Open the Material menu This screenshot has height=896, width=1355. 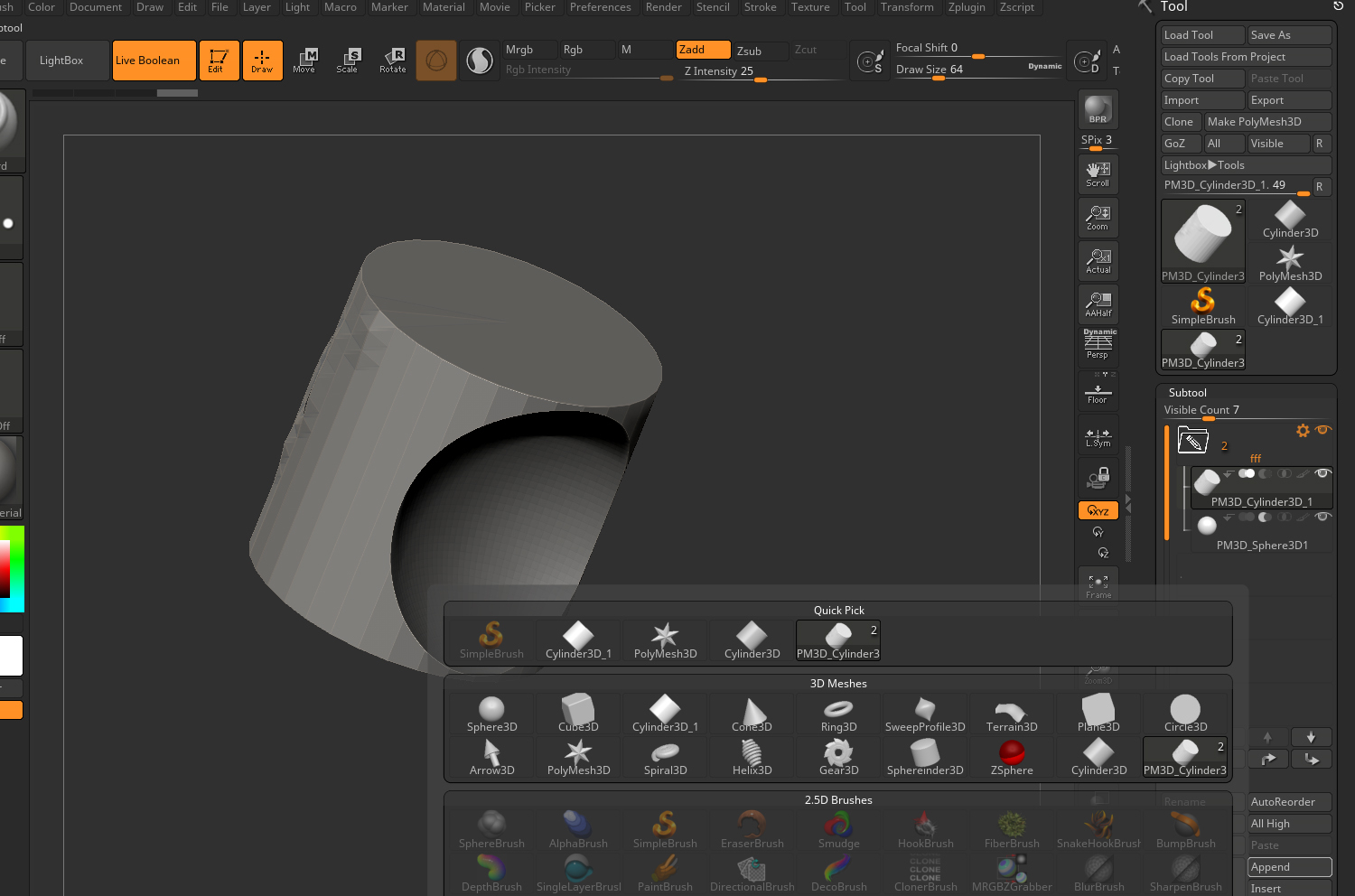[x=444, y=7]
